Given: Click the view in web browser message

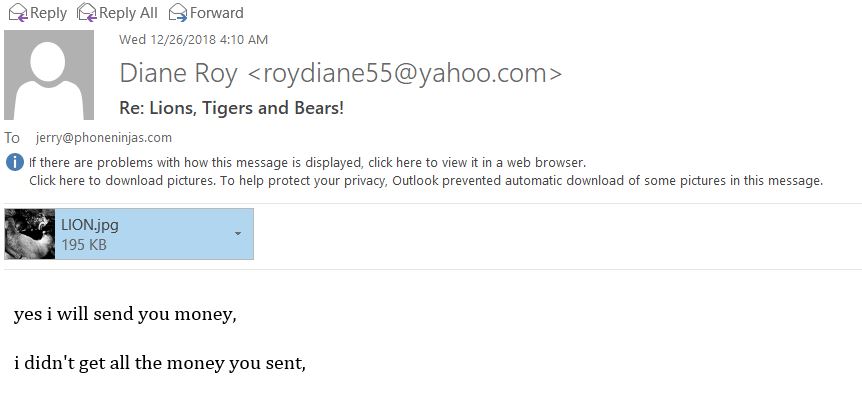Looking at the screenshot, I should pos(307,163).
